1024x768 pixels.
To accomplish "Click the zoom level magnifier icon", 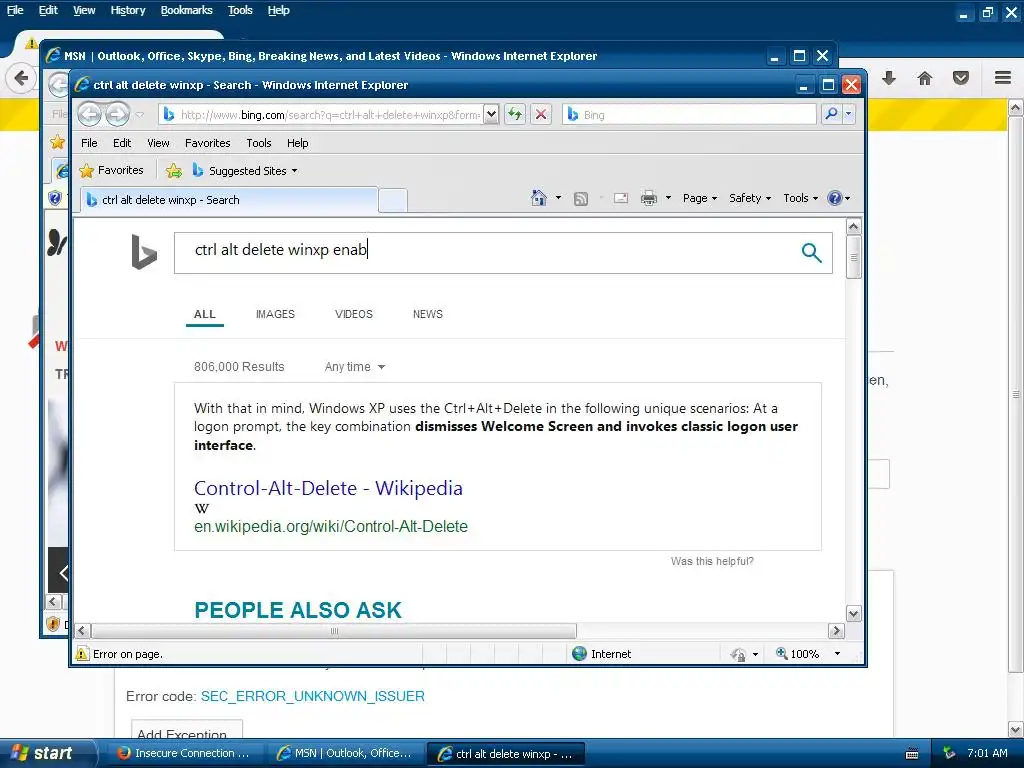I will (781, 653).
